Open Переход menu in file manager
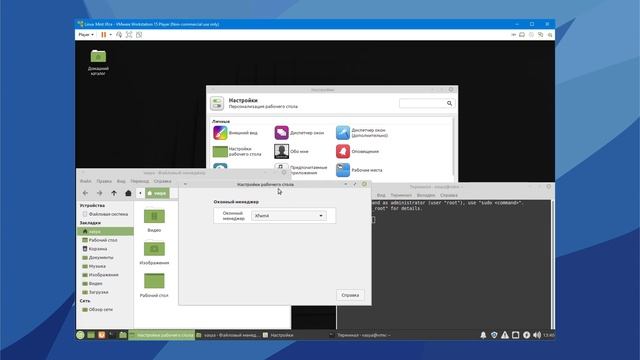 [x=140, y=181]
